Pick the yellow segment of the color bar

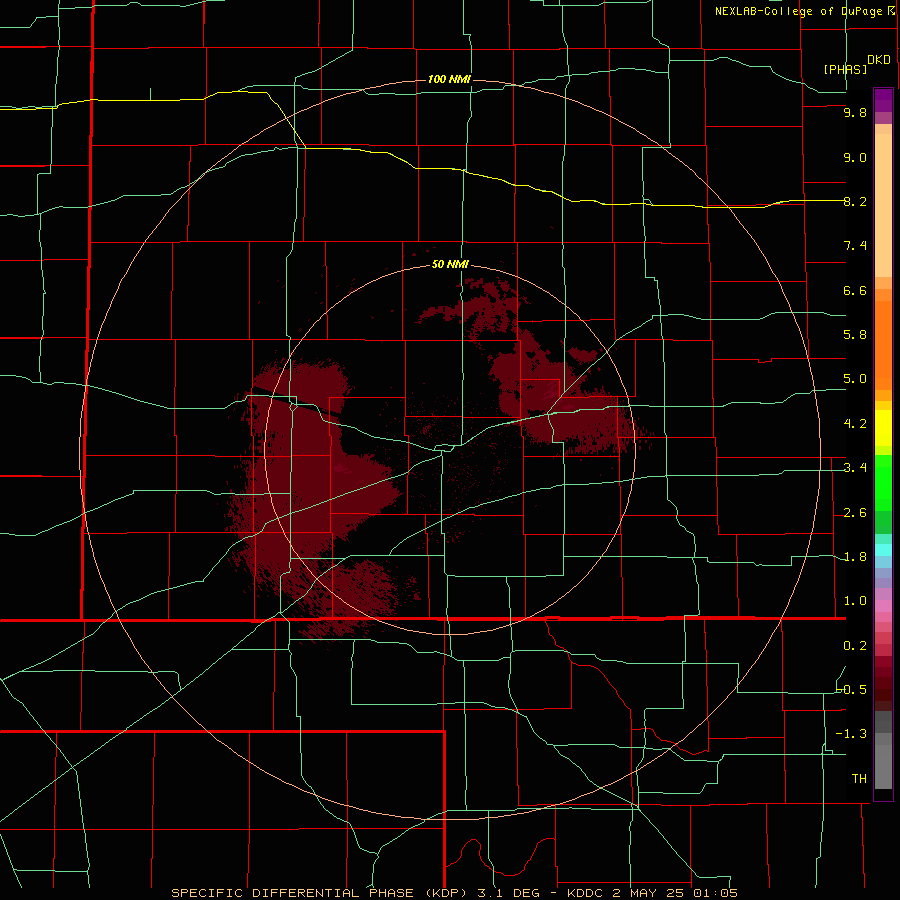tap(883, 428)
